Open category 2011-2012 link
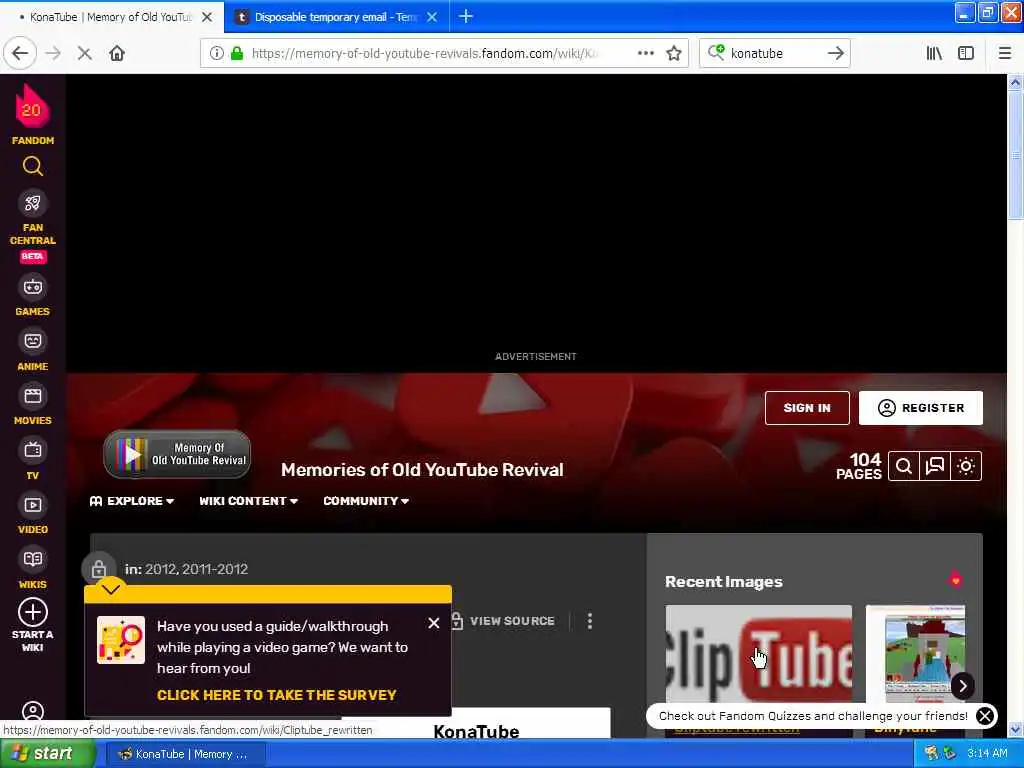This screenshot has width=1024, height=768. [214, 569]
